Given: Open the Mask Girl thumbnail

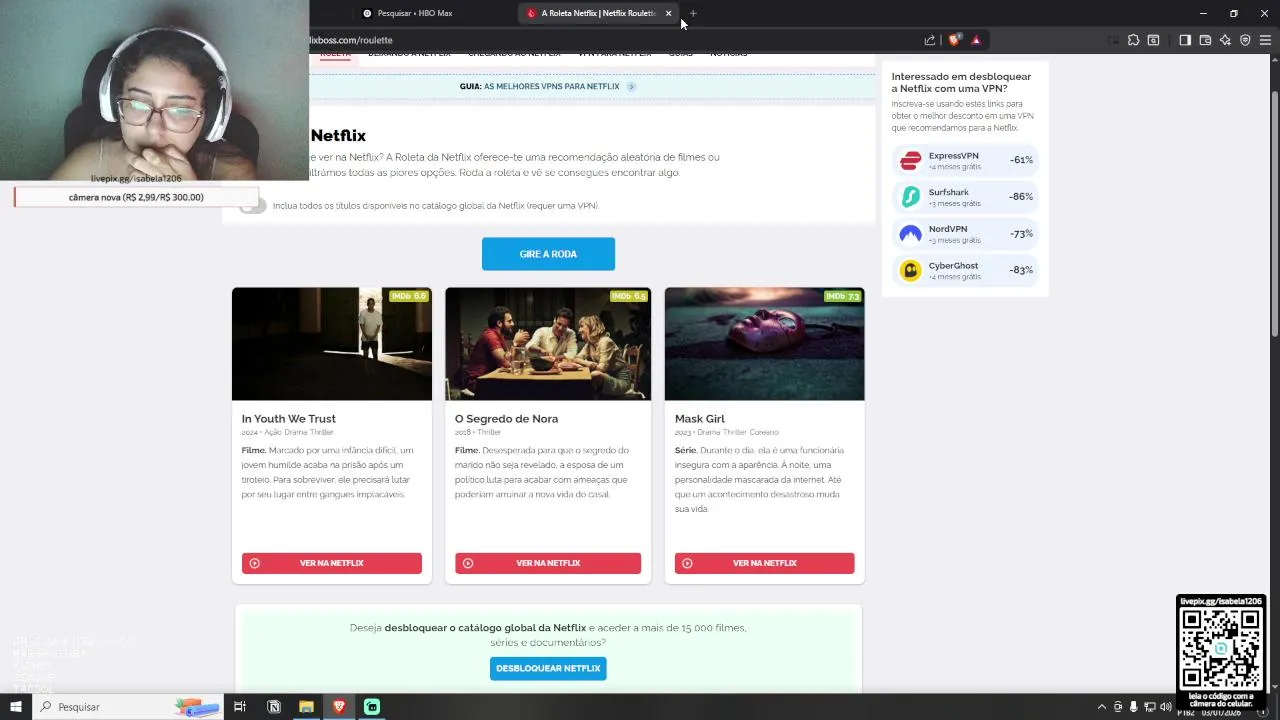Looking at the screenshot, I should point(764,344).
